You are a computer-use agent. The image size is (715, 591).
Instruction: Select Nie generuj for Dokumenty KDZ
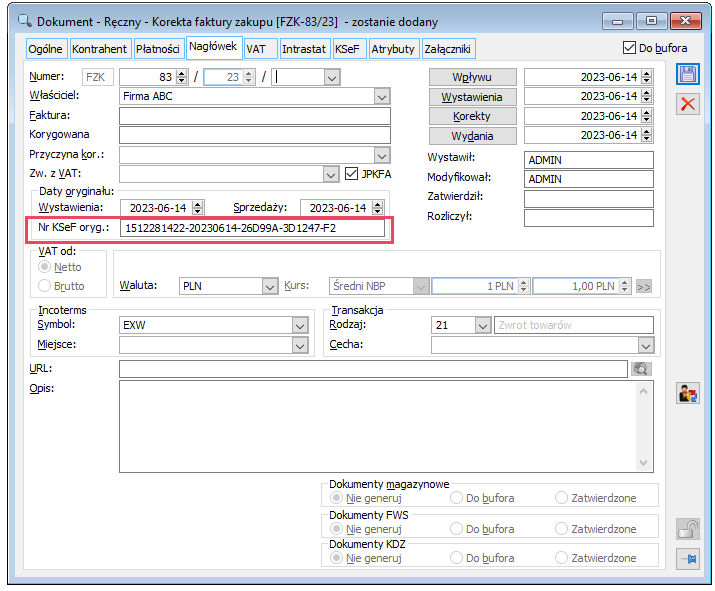coord(336,558)
